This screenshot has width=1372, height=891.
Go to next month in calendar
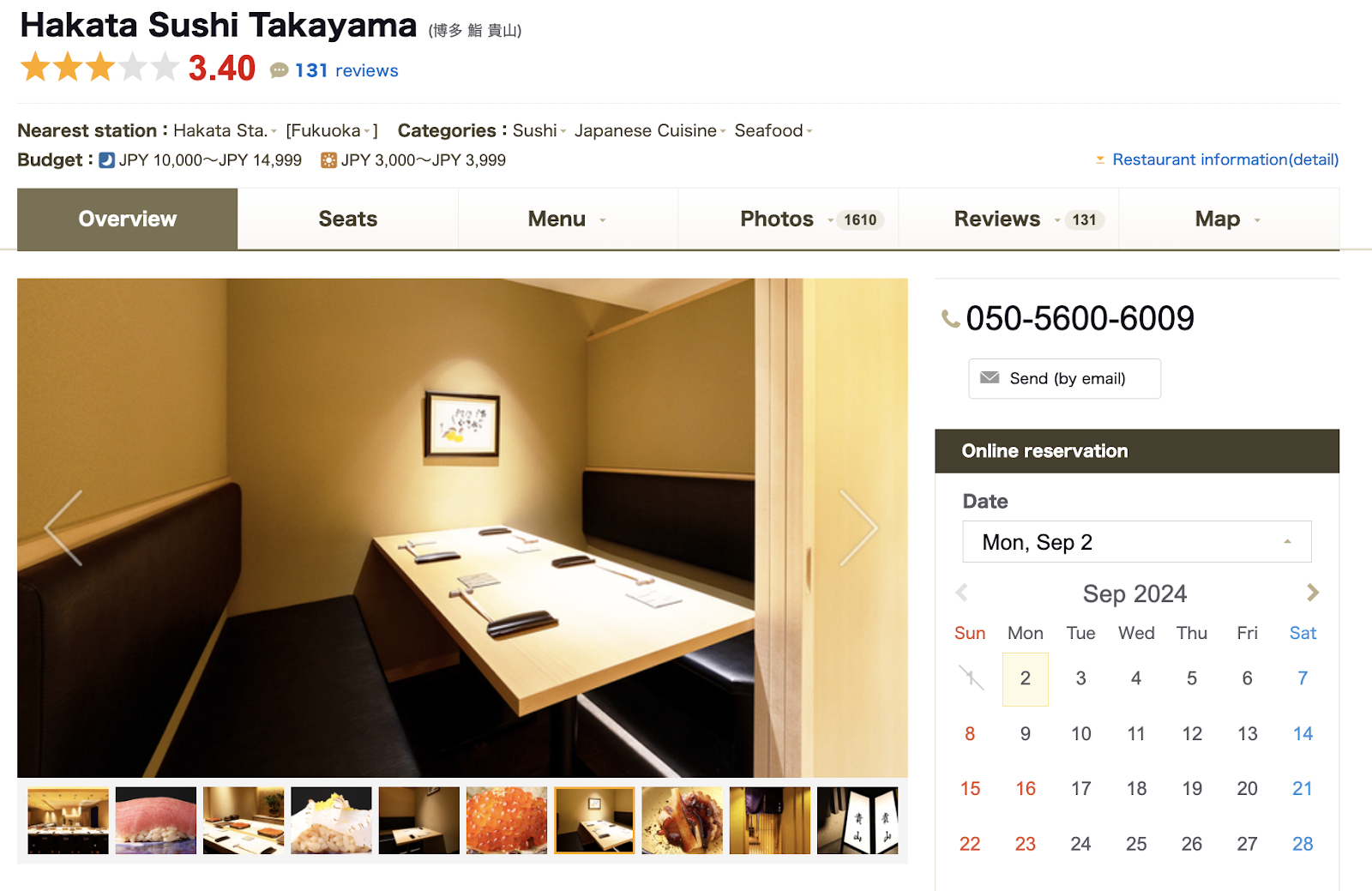(1312, 593)
